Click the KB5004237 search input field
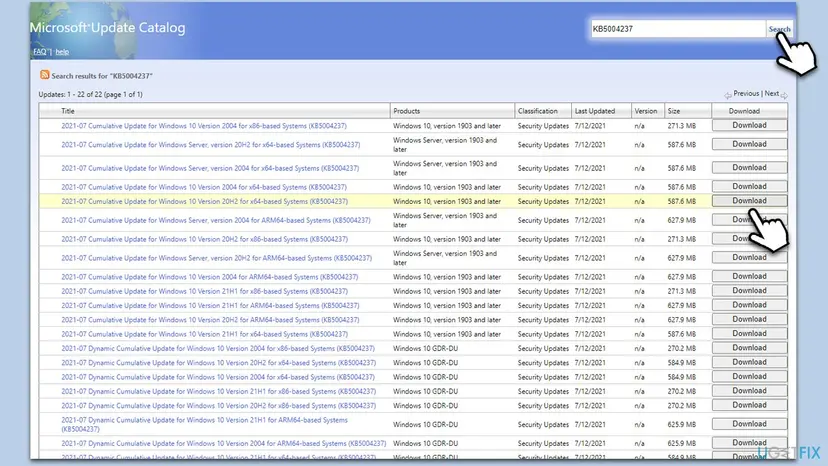Screen dimensions: 828x466 [678, 29]
